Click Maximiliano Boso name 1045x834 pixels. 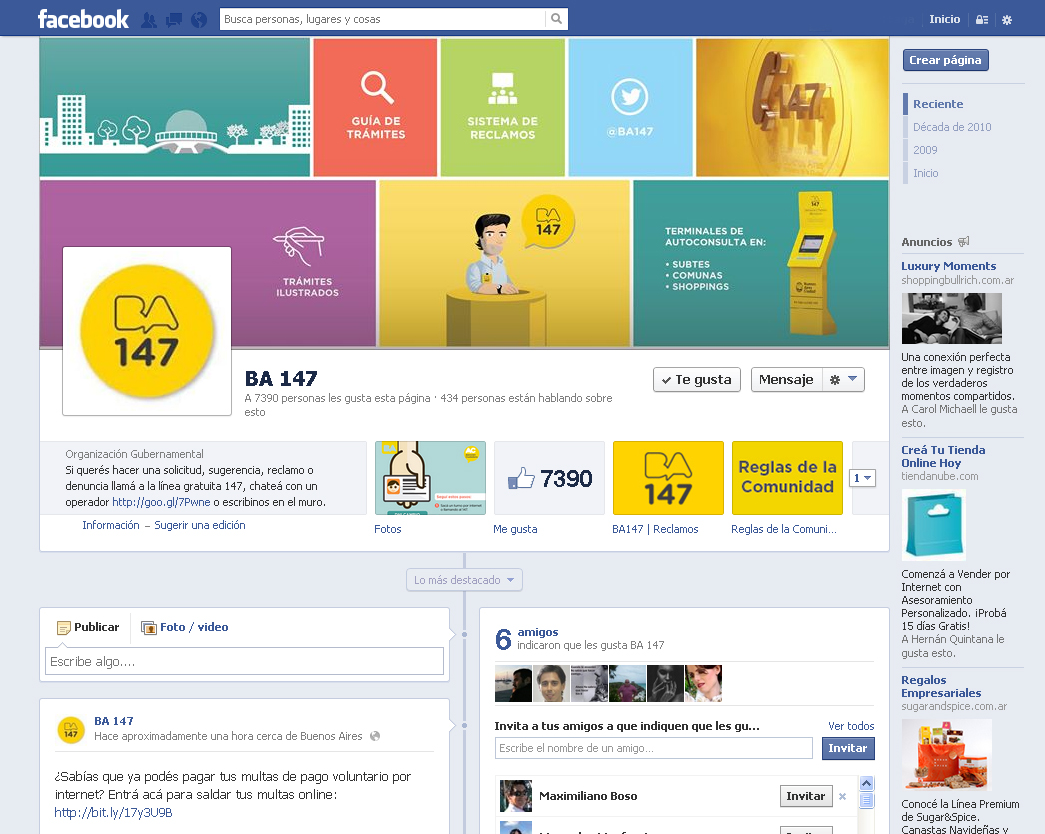[x=588, y=796]
